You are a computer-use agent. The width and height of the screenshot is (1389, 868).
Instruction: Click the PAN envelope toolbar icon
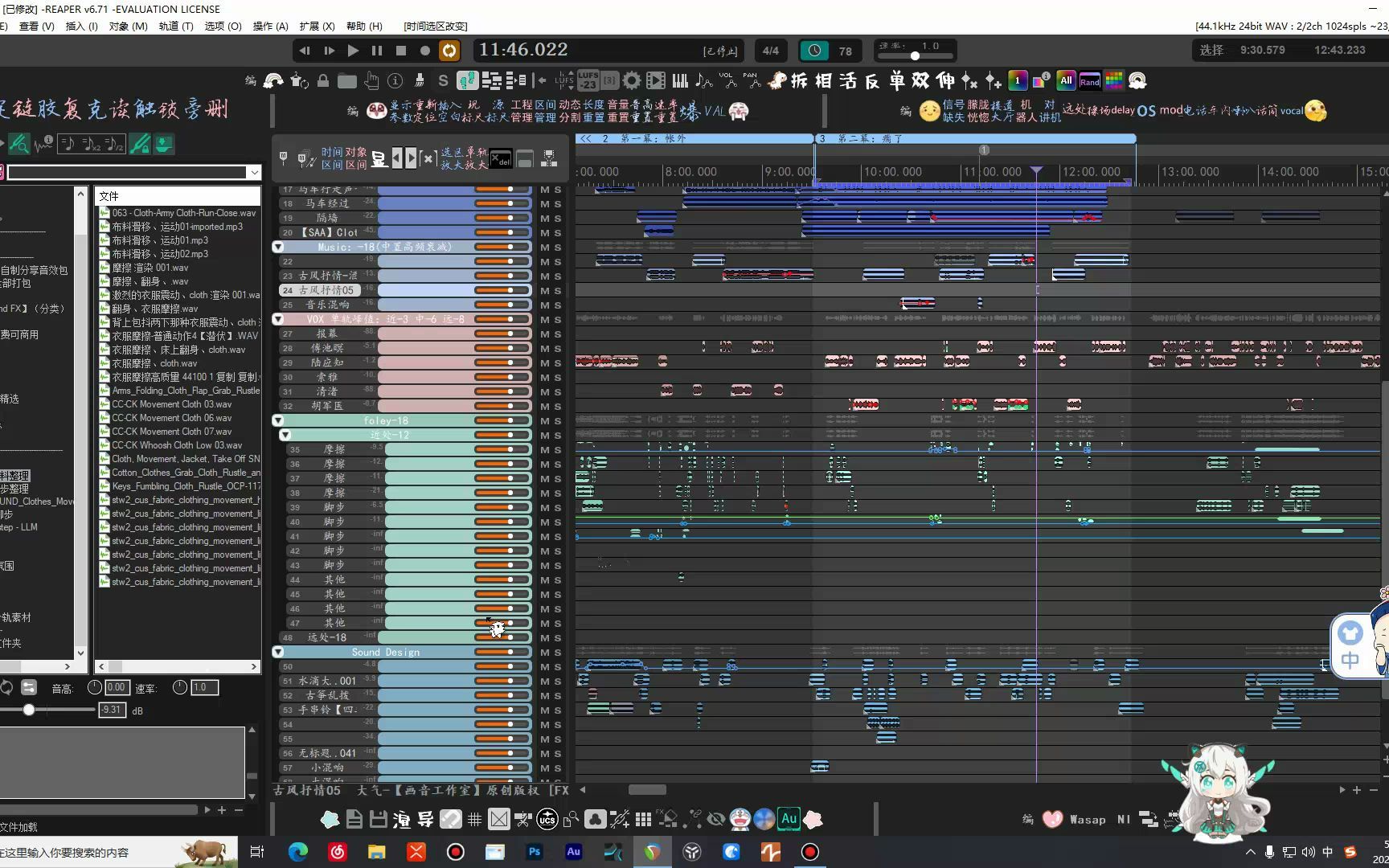tap(752, 80)
